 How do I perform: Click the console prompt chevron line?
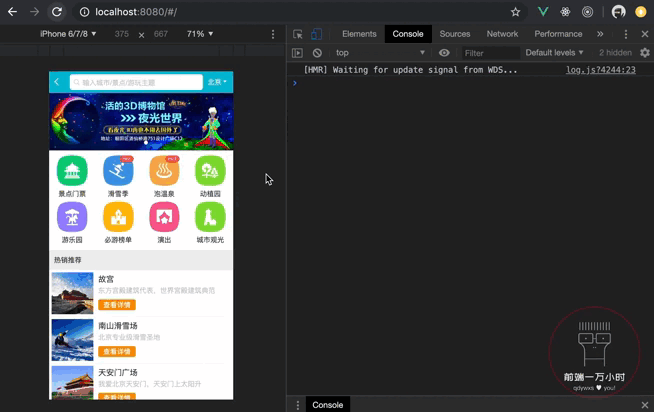tap(470, 83)
